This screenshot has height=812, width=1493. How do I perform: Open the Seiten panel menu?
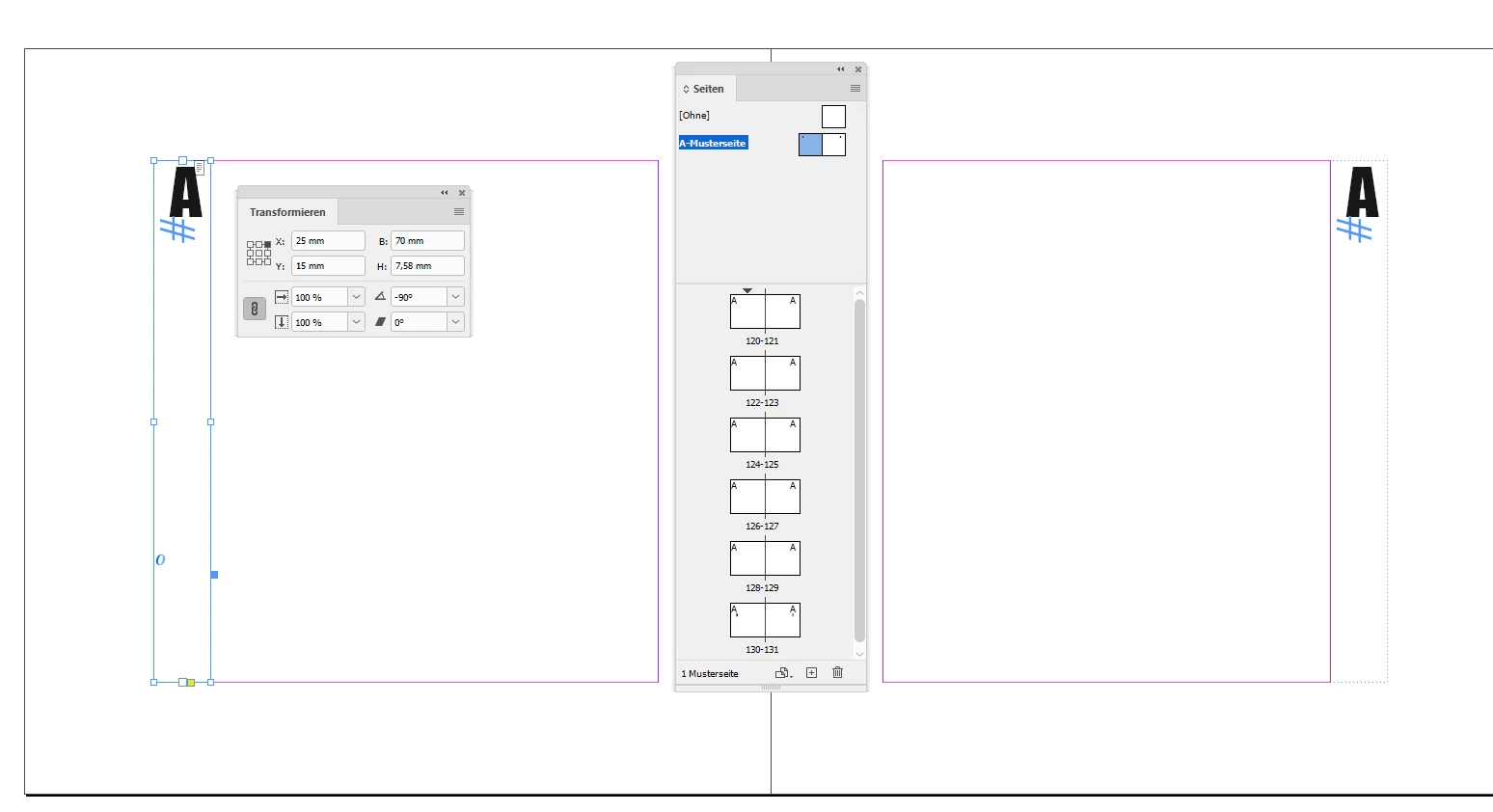(x=855, y=89)
